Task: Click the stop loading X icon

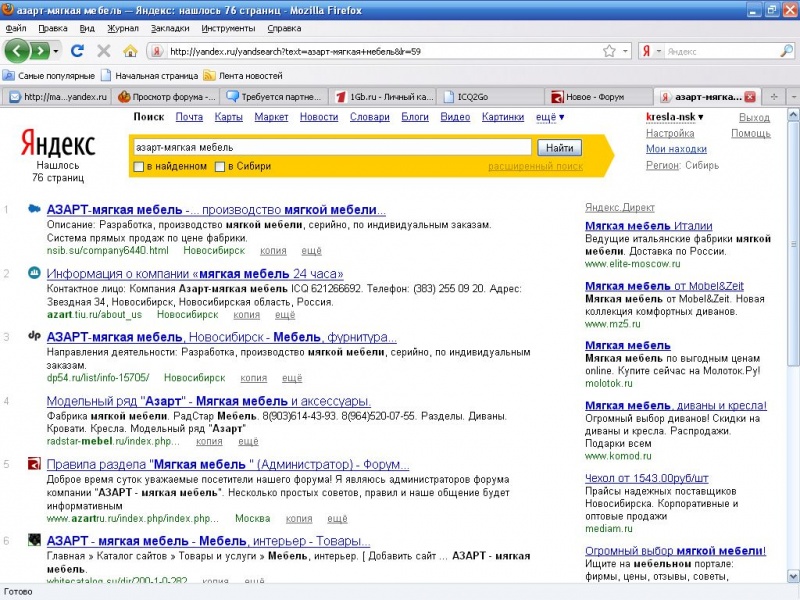Action: pos(104,50)
